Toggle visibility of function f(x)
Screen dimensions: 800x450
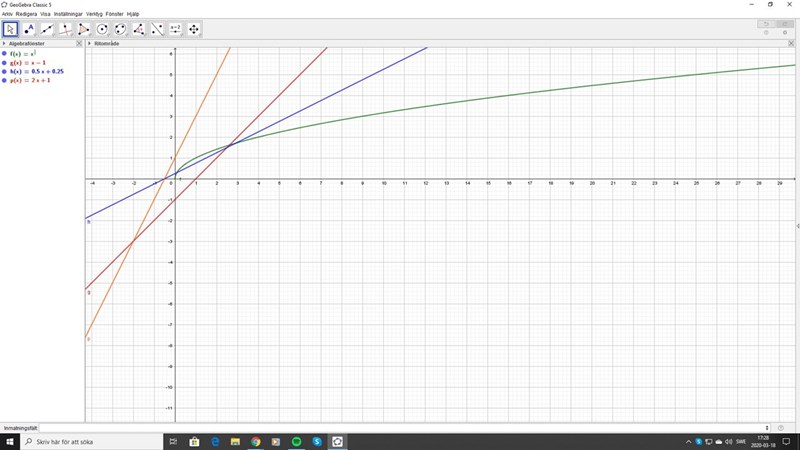[x=4, y=54]
